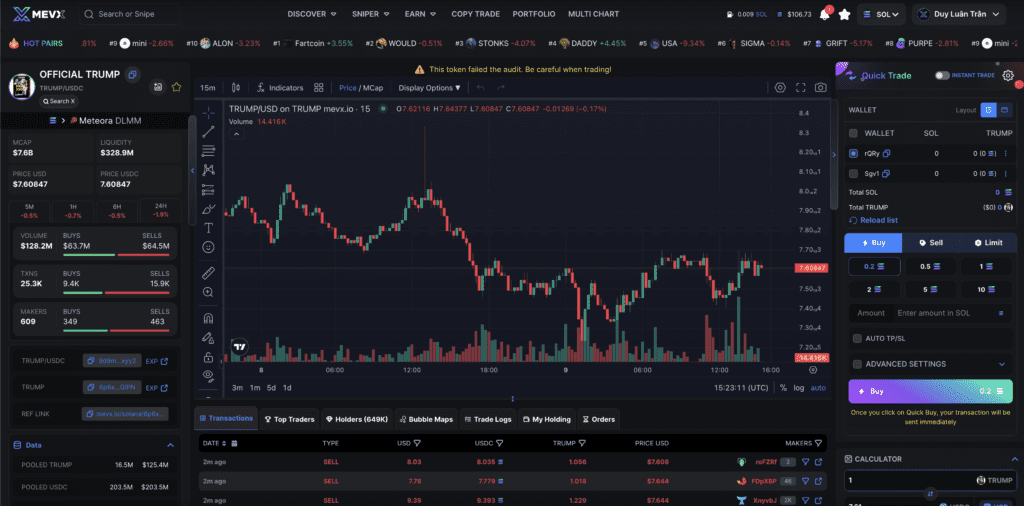Select the rQRy wallet checkbox

(853, 153)
